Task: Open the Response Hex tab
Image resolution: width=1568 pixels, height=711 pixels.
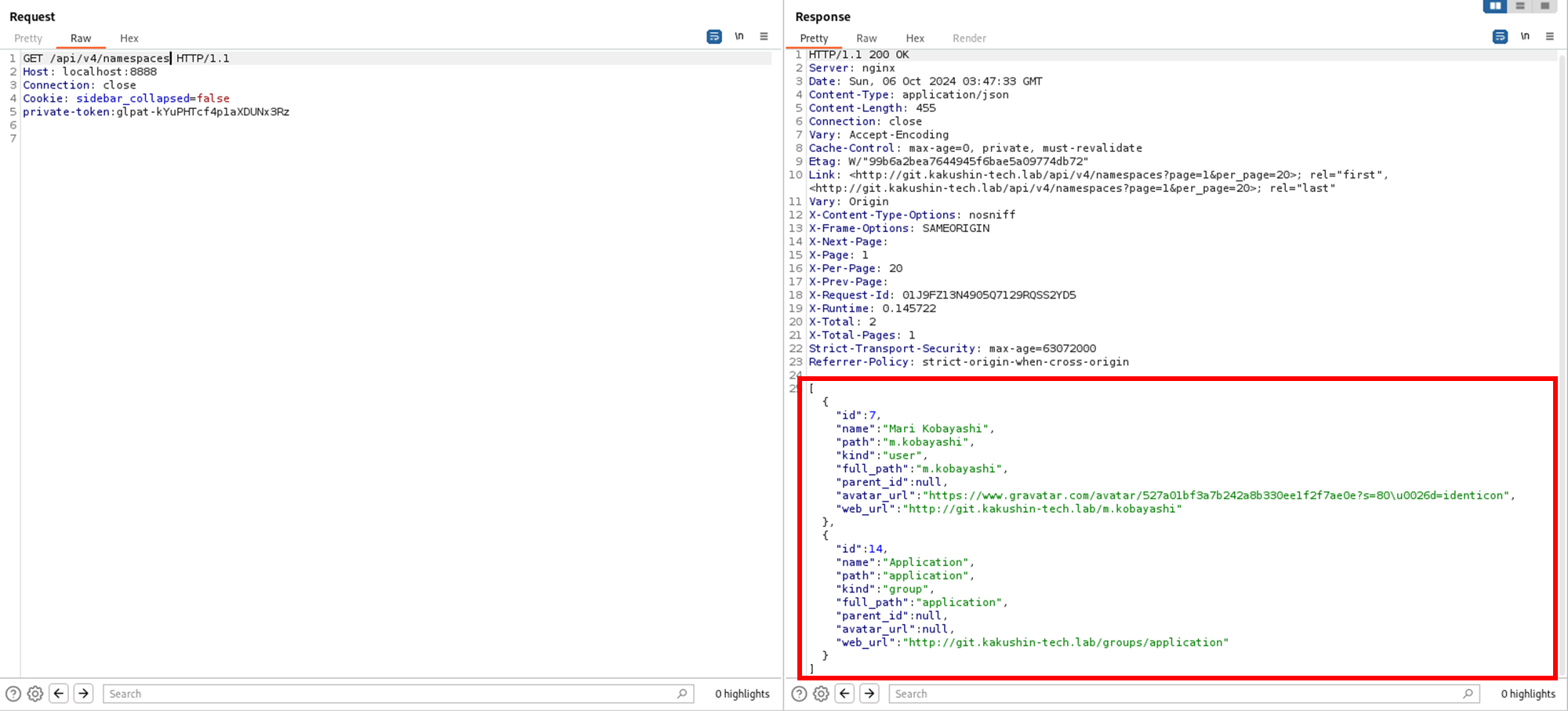Action: (915, 38)
